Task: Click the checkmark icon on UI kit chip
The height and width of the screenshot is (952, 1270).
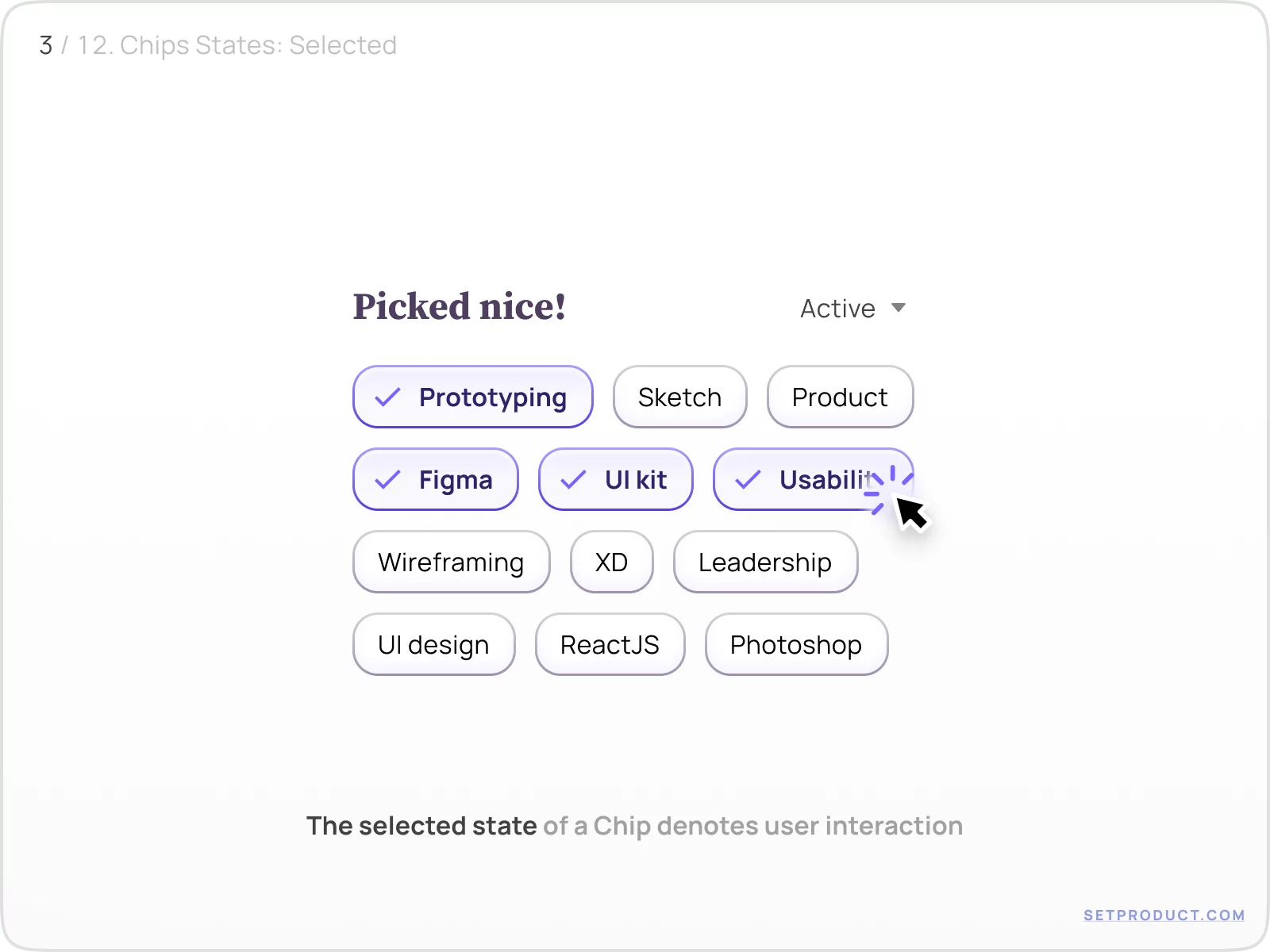Action: tap(573, 479)
